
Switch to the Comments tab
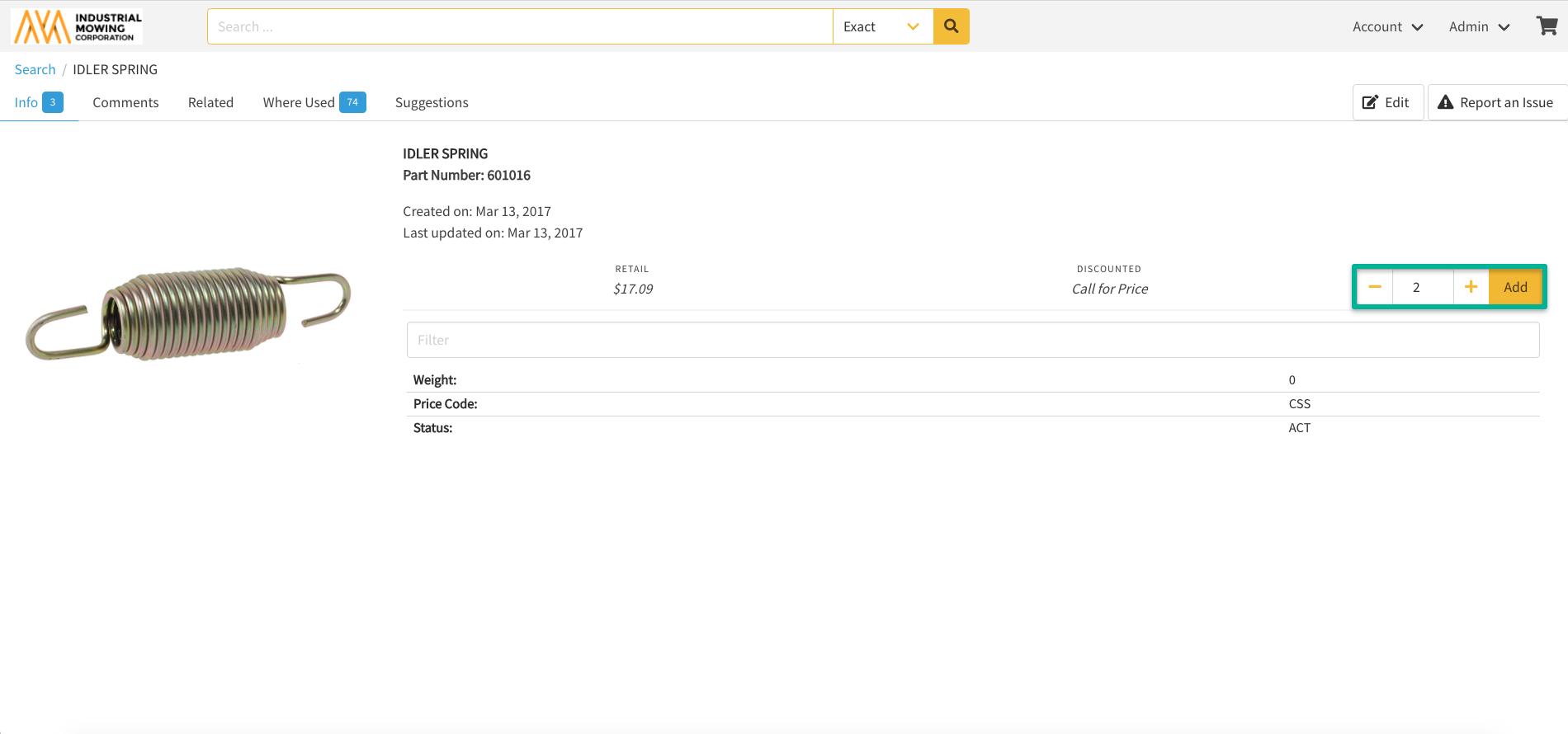pyautogui.click(x=125, y=102)
